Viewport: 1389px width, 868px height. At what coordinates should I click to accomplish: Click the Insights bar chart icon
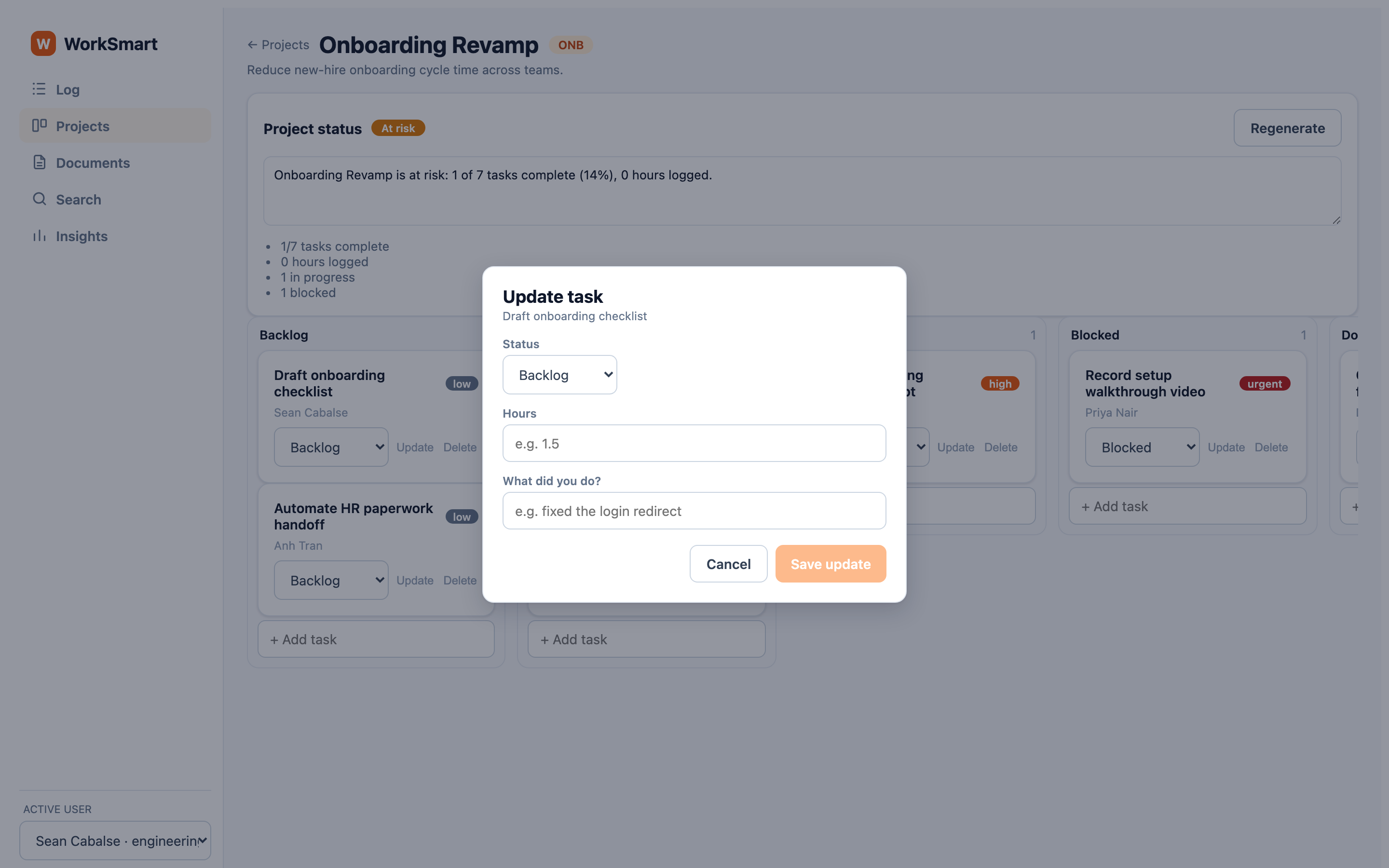pyautogui.click(x=39, y=236)
